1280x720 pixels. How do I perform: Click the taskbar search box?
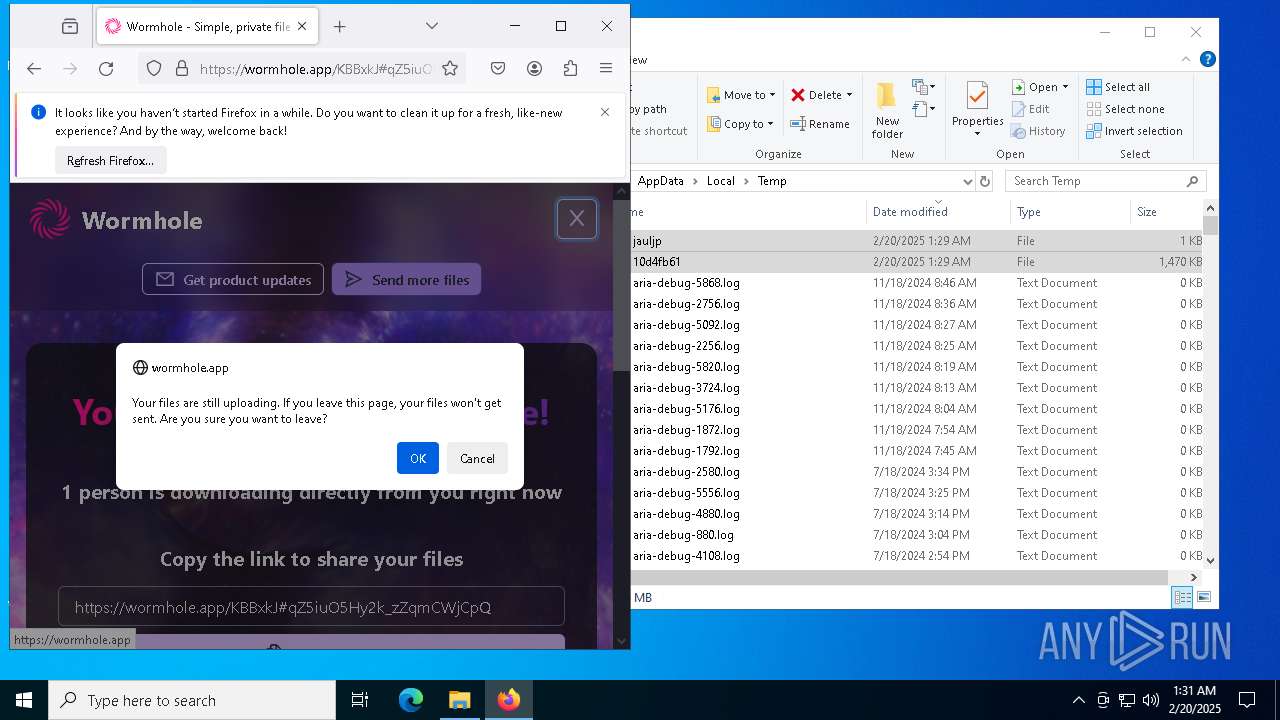point(192,700)
